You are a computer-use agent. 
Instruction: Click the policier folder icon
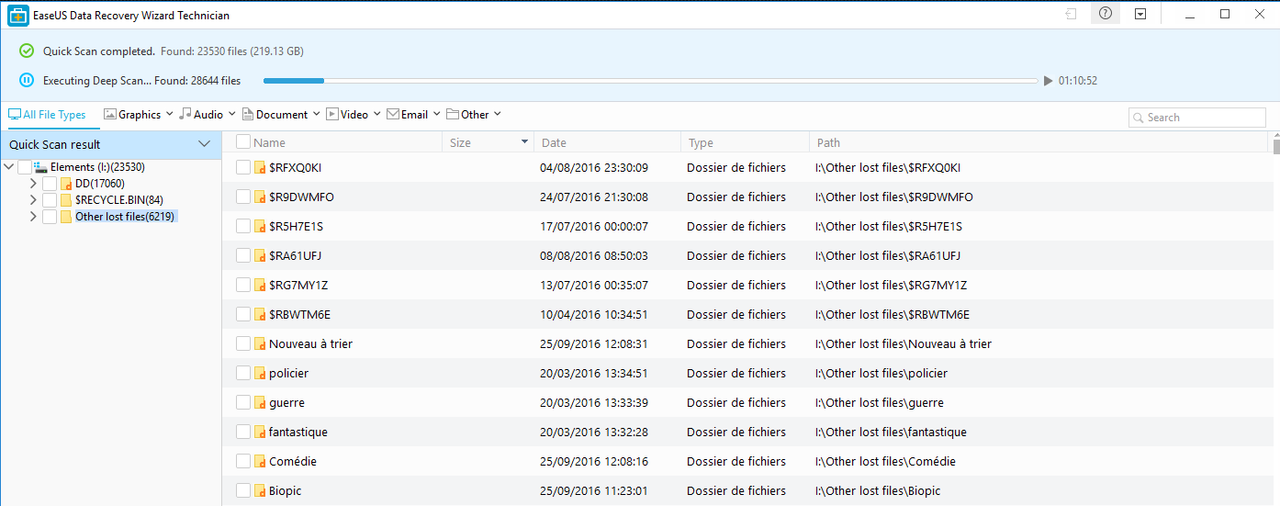pos(260,373)
